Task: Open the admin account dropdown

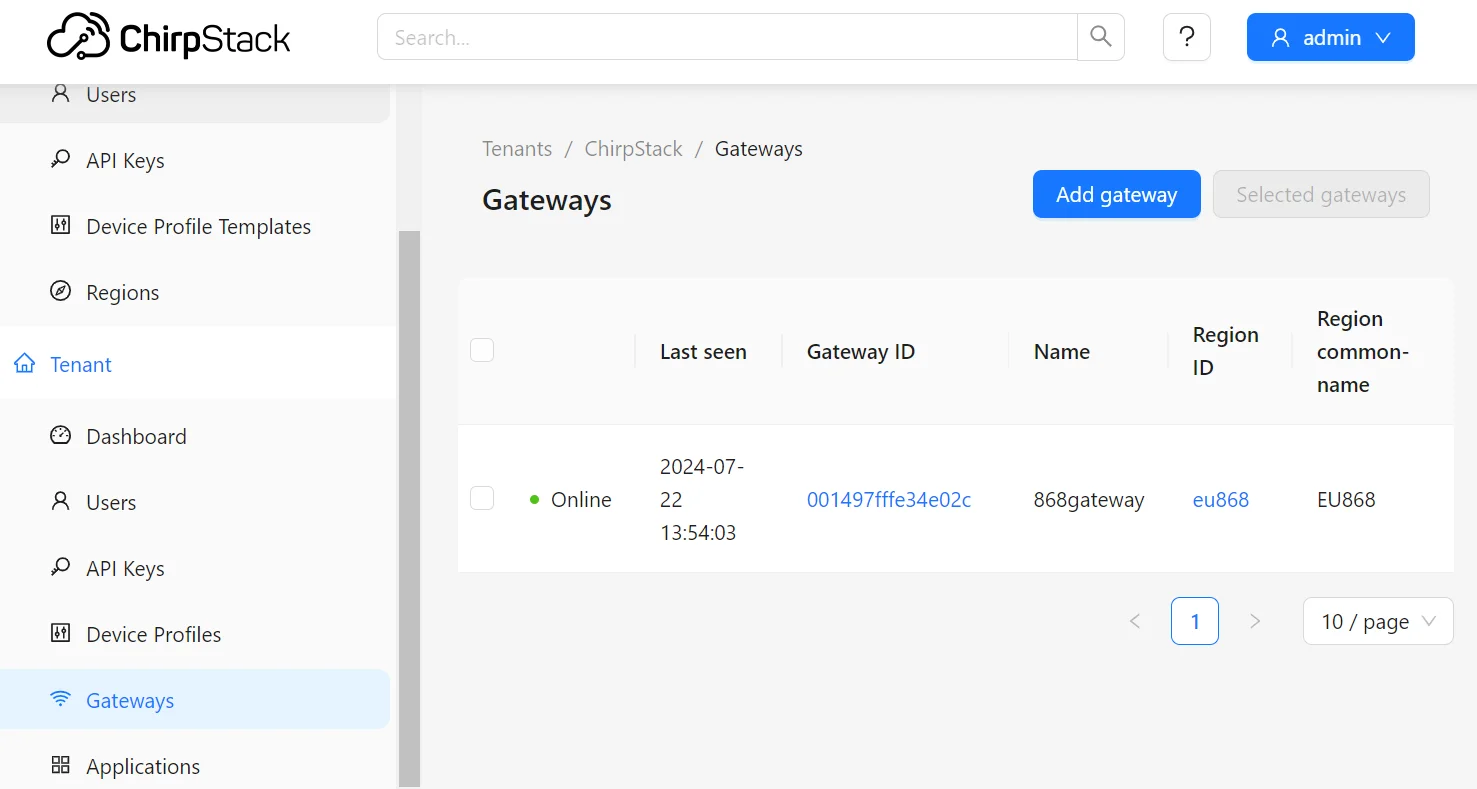Action: coord(1330,37)
